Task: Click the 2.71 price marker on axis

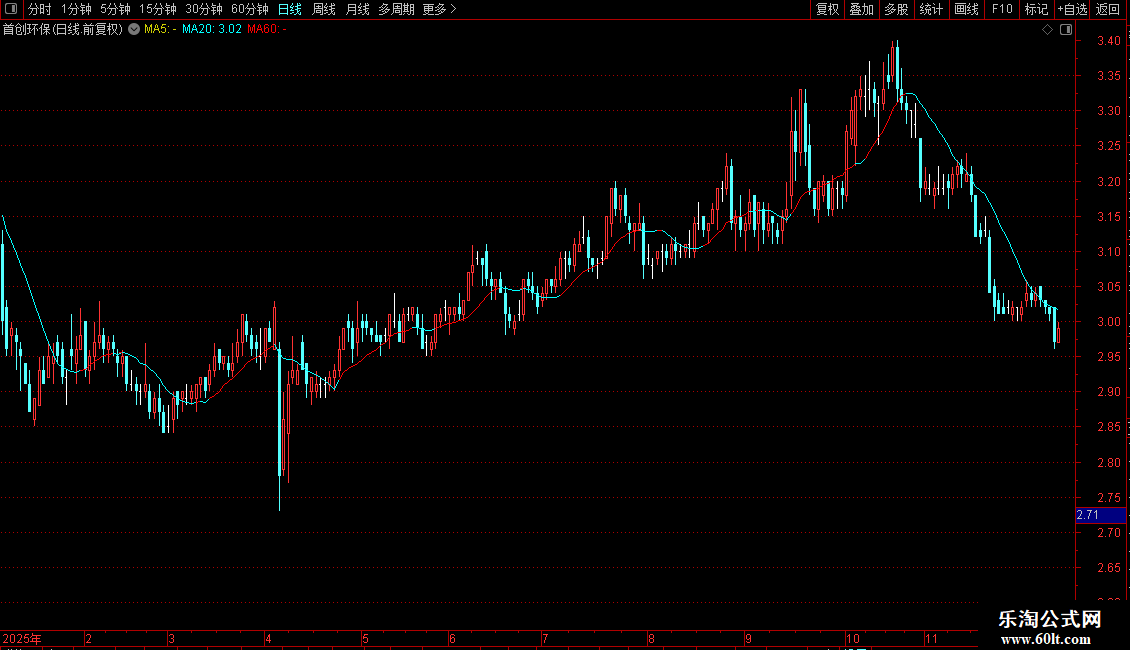Action: click(x=1100, y=515)
